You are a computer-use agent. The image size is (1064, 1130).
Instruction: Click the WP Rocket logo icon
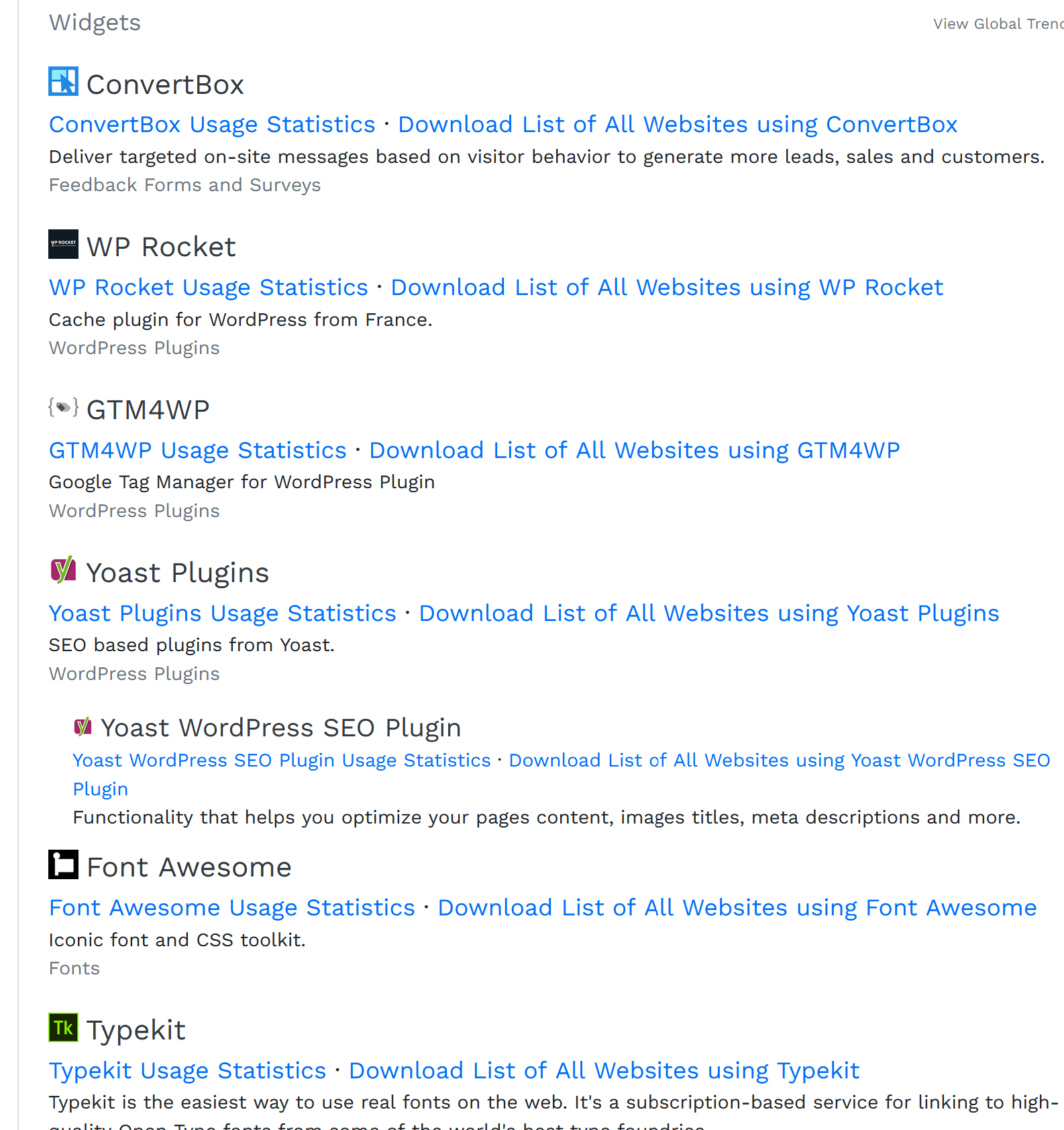[x=63, y=244]
